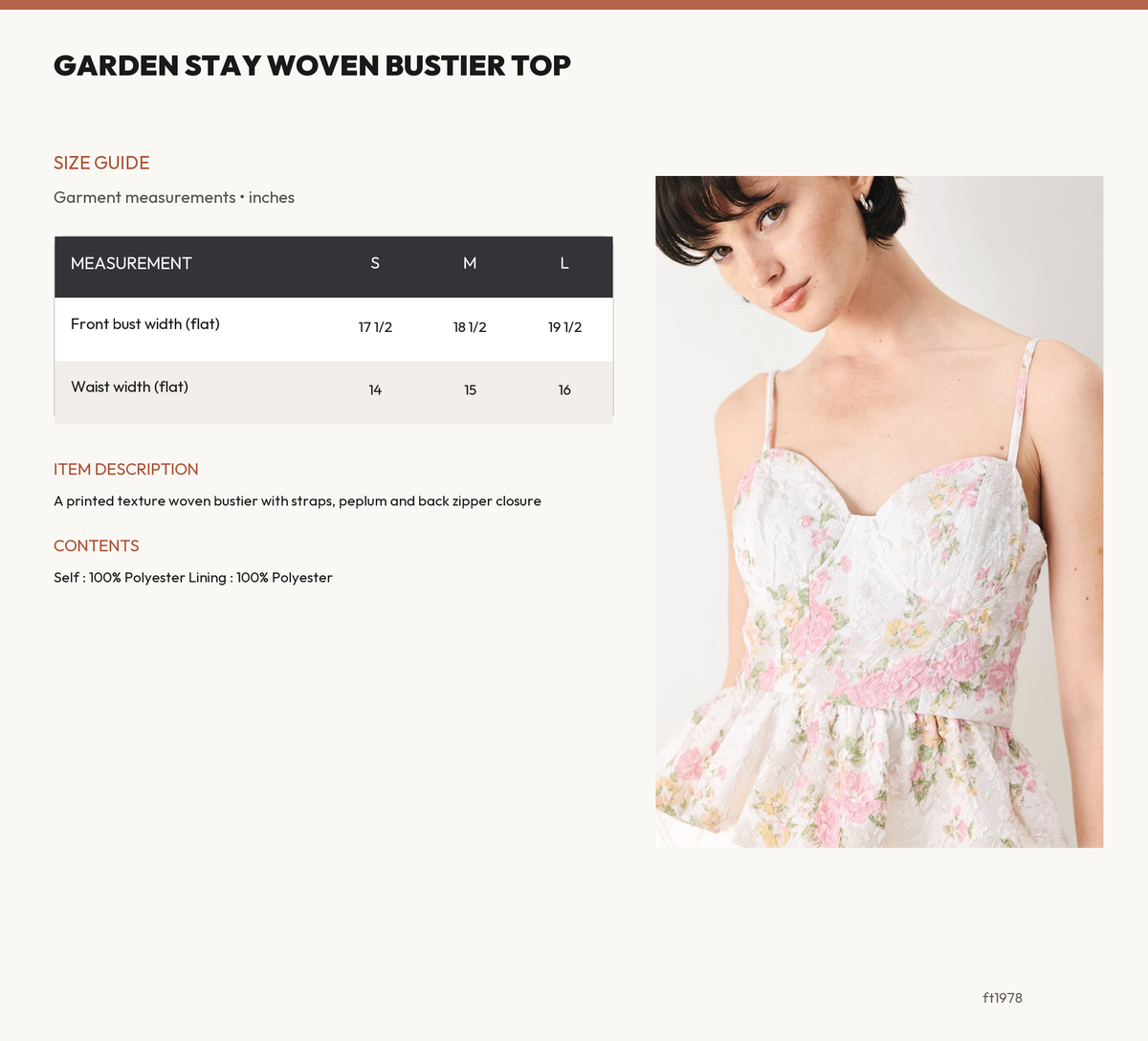The height and width of the screenshot is (1041, 1148).
Task: Click the 19 1/2 bust value
Action: (564, 327)
